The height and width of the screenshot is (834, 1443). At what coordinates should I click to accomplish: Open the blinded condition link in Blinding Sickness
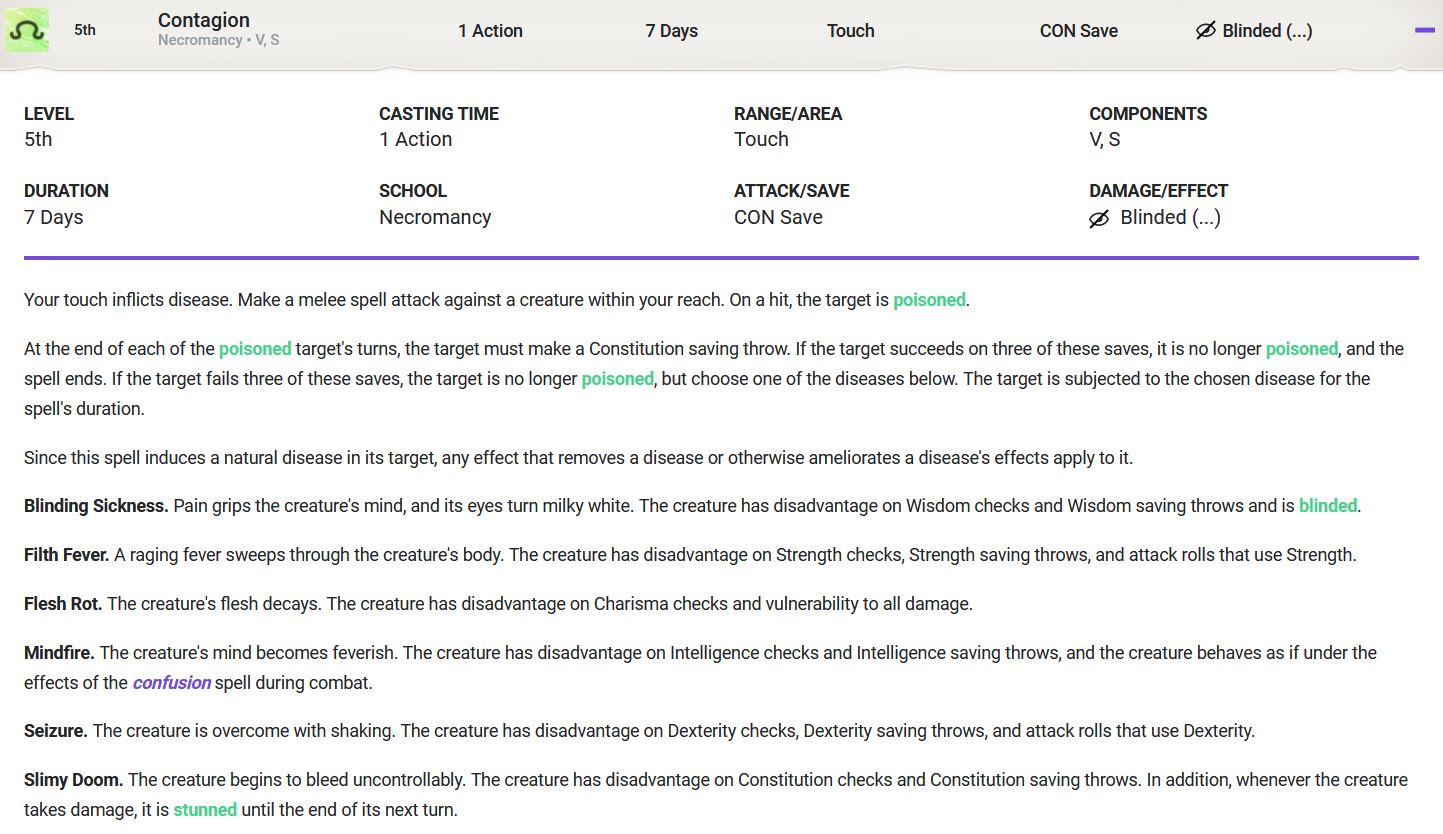1328,506
